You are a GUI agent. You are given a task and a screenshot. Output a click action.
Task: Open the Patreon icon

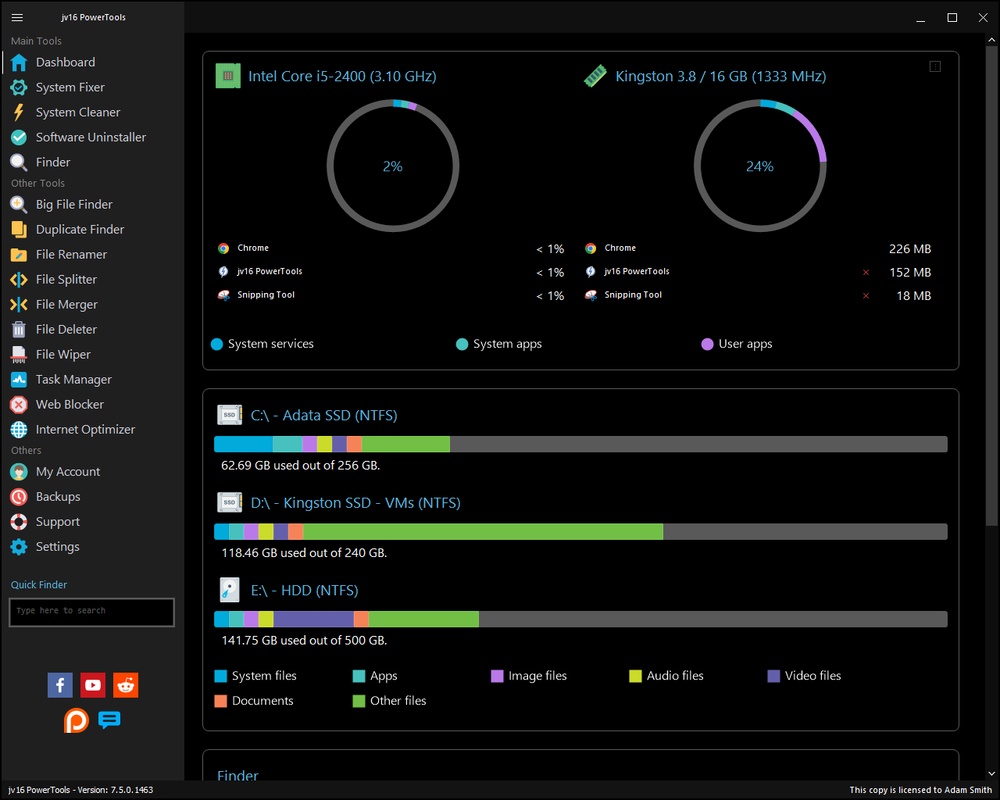[77, 720]
